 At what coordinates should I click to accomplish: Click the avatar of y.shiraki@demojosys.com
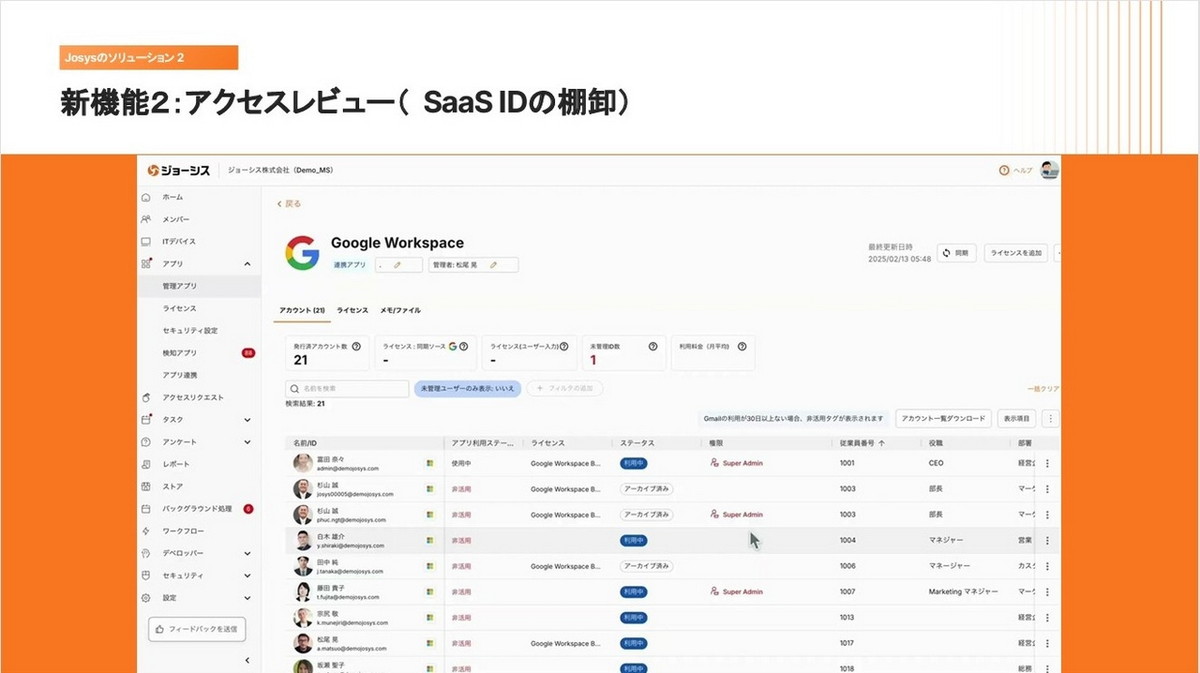coord(303,540)
